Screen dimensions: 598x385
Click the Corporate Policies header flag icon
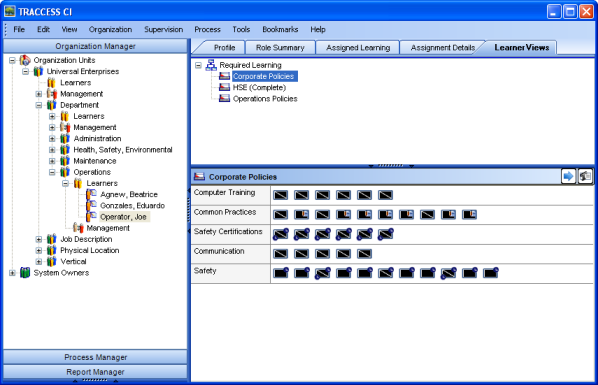[199, 177]
